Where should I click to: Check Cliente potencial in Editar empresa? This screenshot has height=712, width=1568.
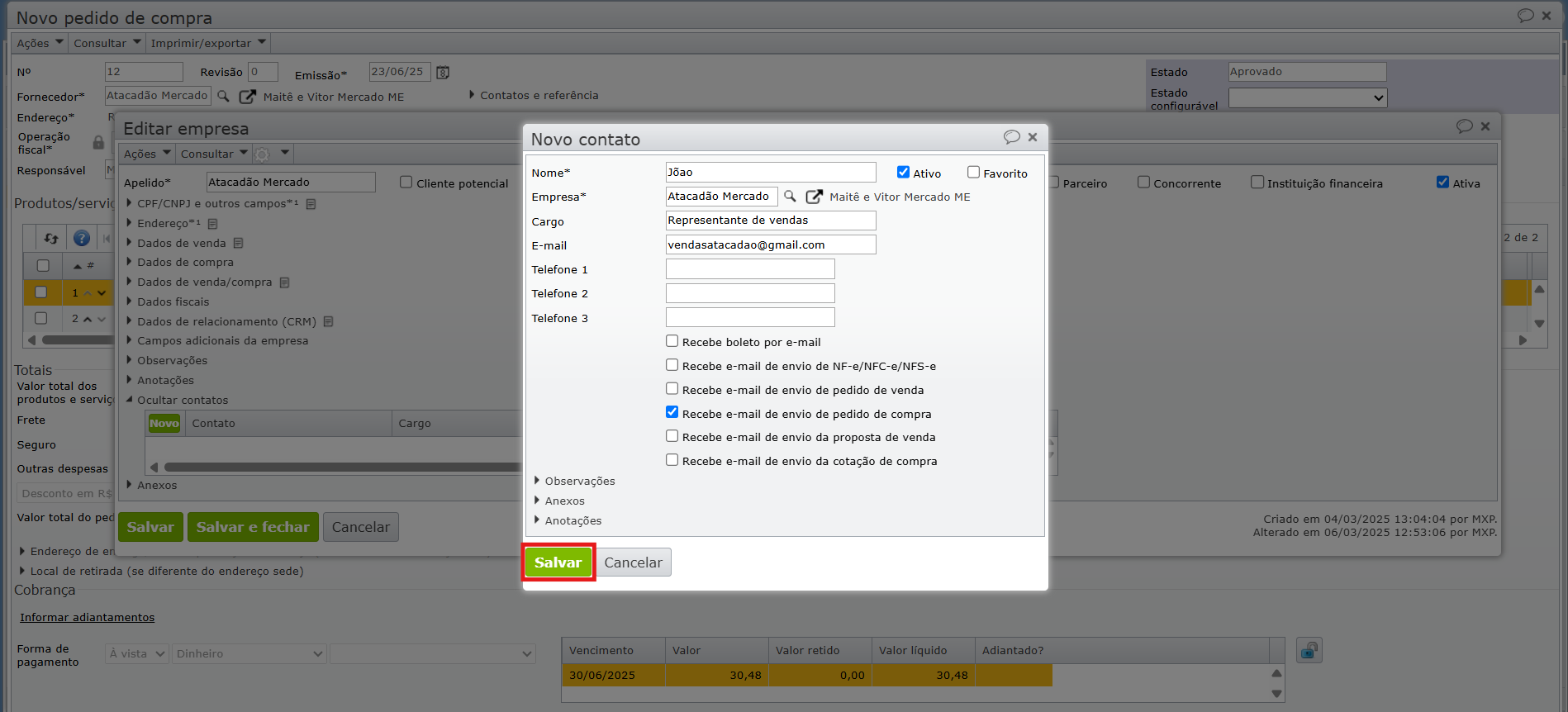(406, 183)
